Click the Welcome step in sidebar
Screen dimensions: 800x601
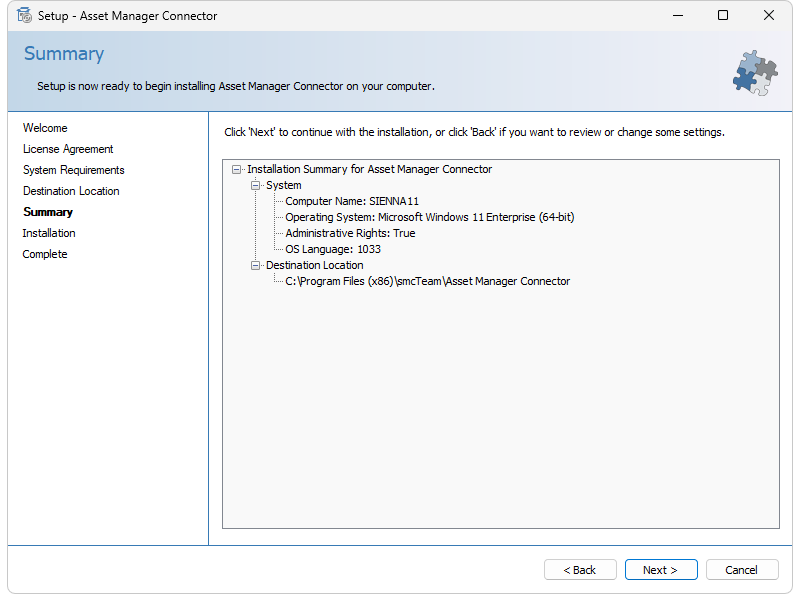[x=45, y=128]
